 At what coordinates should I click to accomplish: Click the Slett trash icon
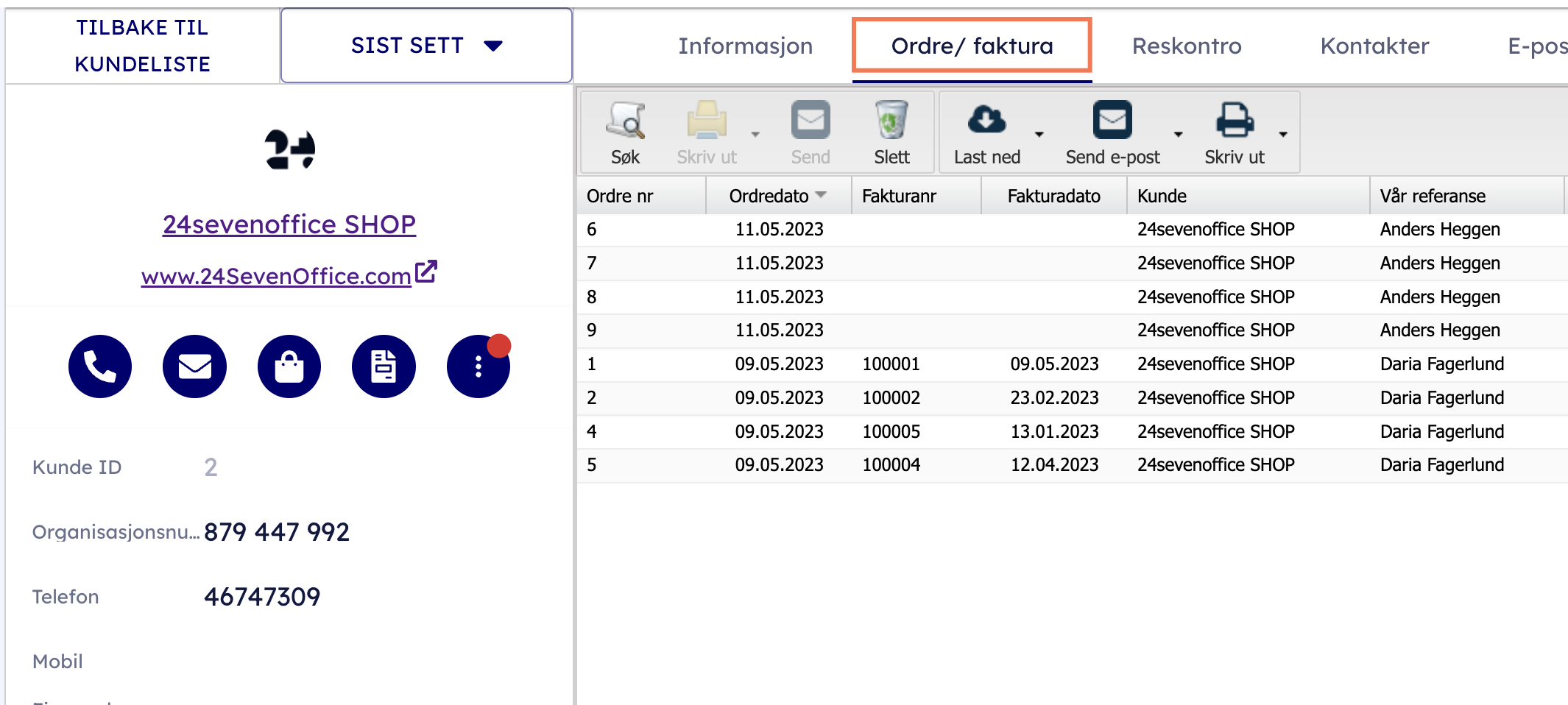[891, 121]
